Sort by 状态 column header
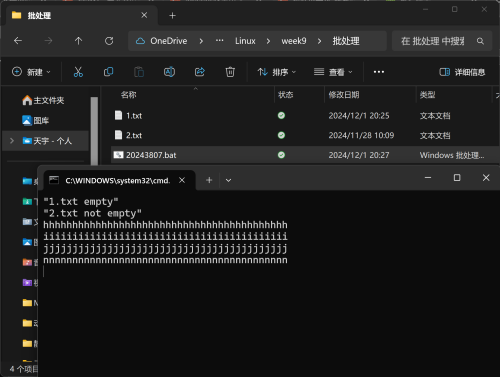Image resolution: width=500 pixels, height=377 pixels. pos(286,95)
